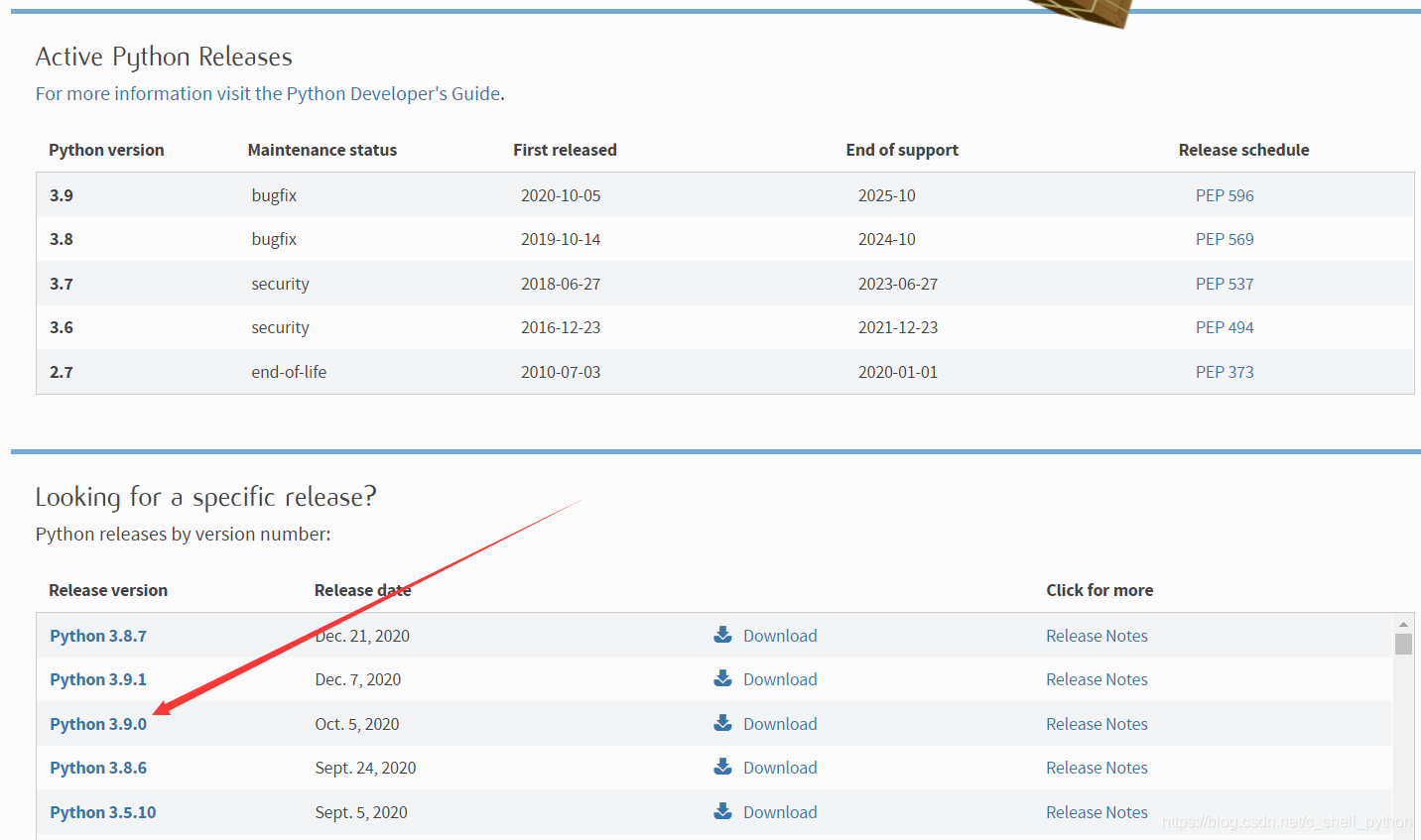The width and height of the screenshot is (1421, 840).
Task: Click the releases list scrollbar thumb
Action: (x=1403, y=645)
